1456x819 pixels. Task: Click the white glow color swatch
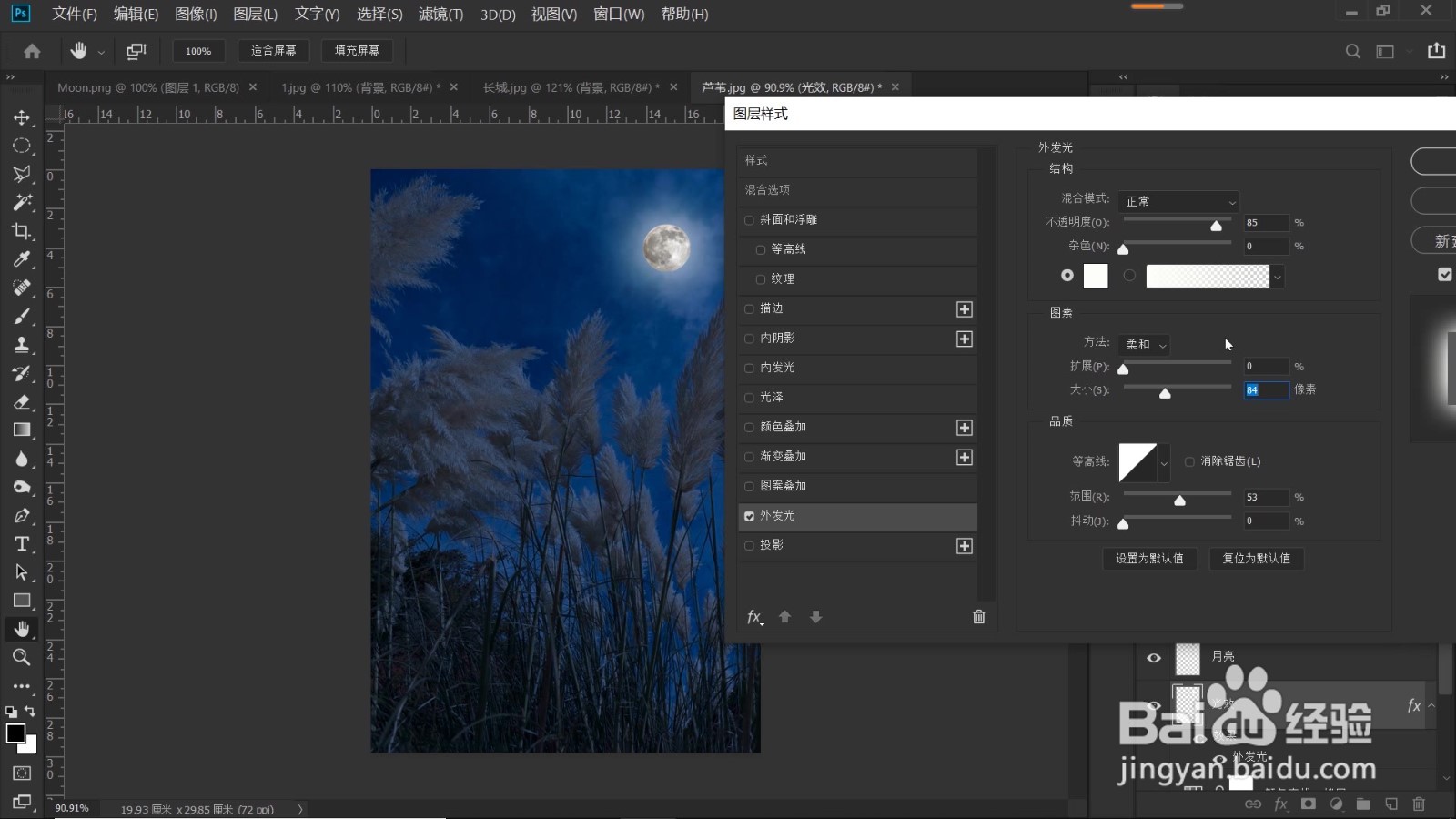(1096, 276)
